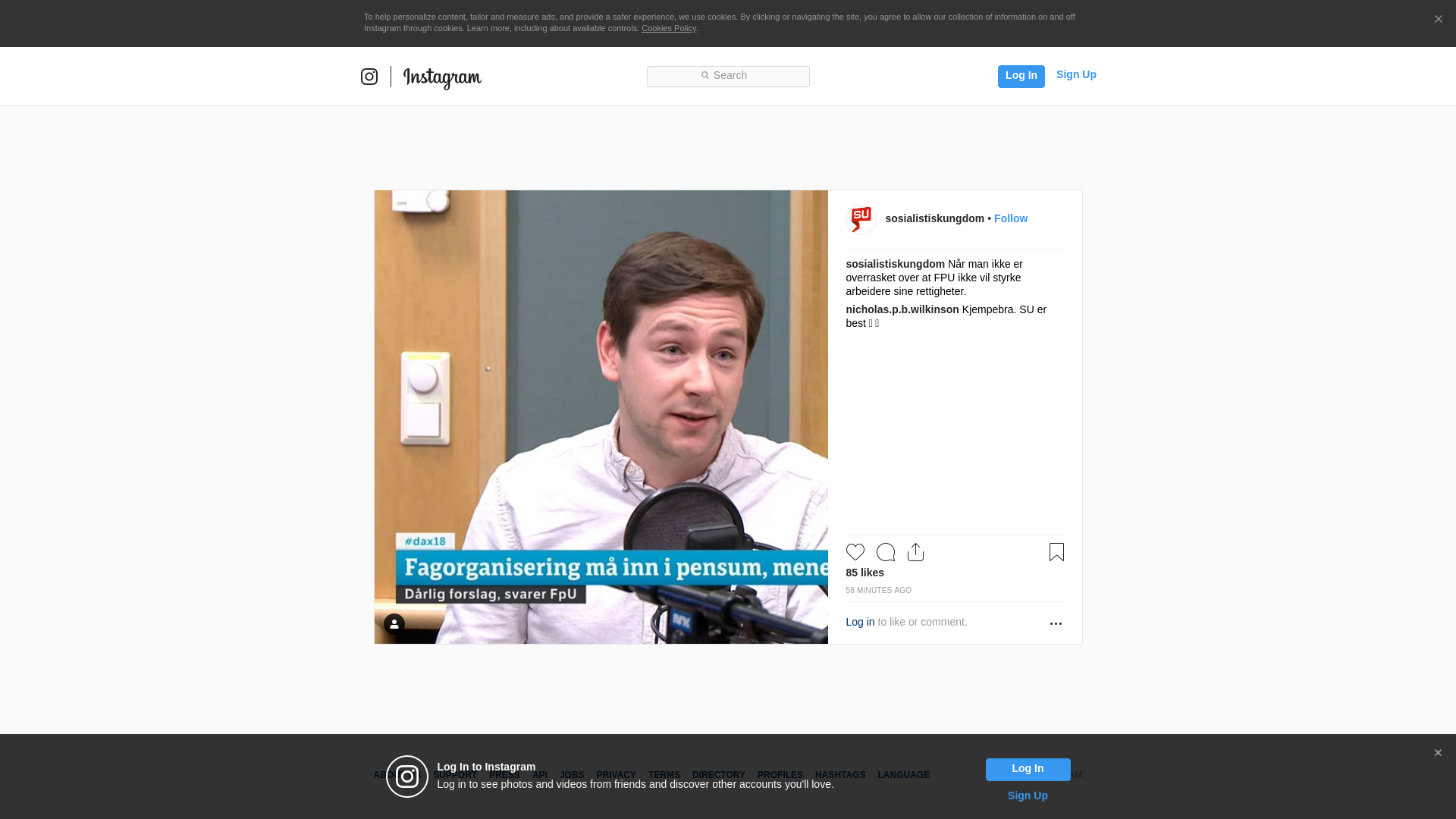Like the post with the heart icon
The width and height of the screenshot is (1456, 819).
click(x=855, y=552)
